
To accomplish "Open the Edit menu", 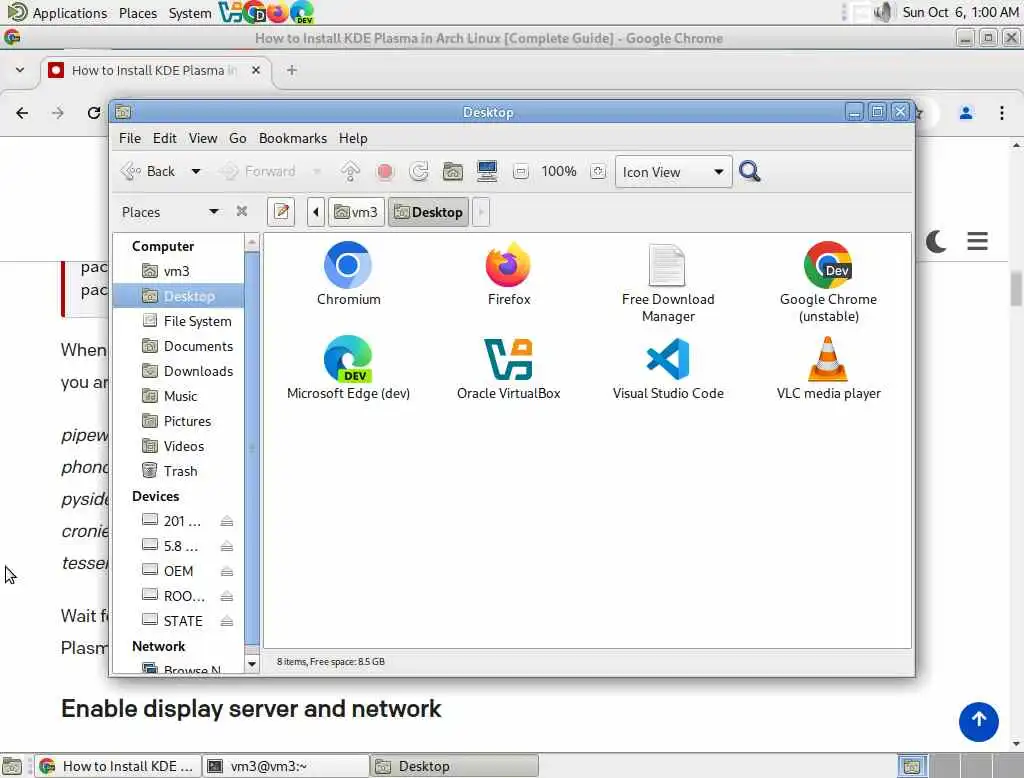I will [x=165, y=138].
